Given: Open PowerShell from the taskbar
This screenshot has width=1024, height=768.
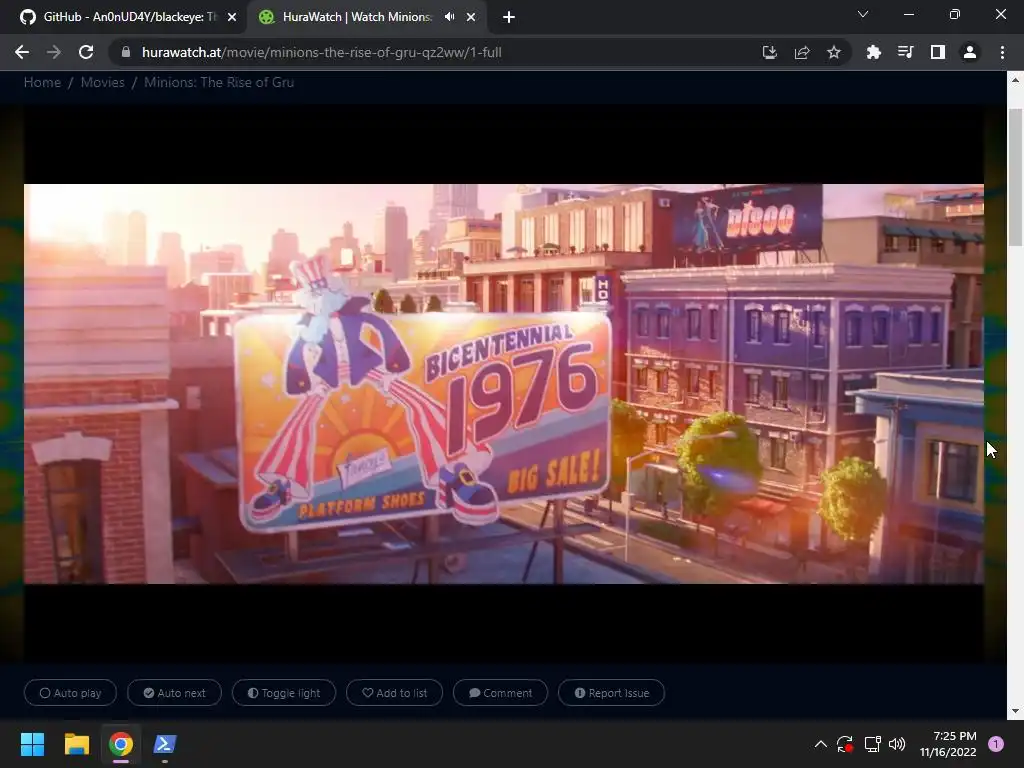Looking at the screenshot, I should [x=165, y=744].
